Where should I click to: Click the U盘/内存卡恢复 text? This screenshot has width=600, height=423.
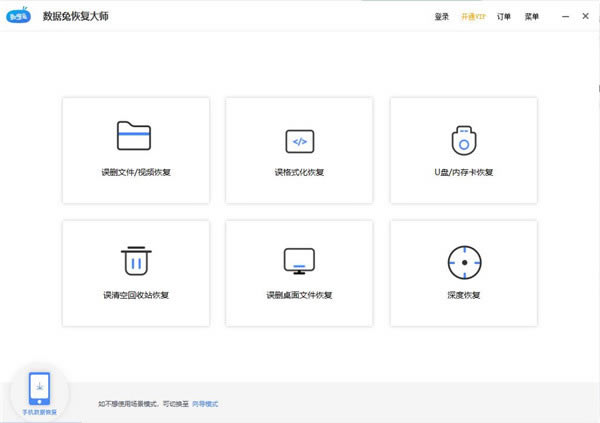[463, 172]
